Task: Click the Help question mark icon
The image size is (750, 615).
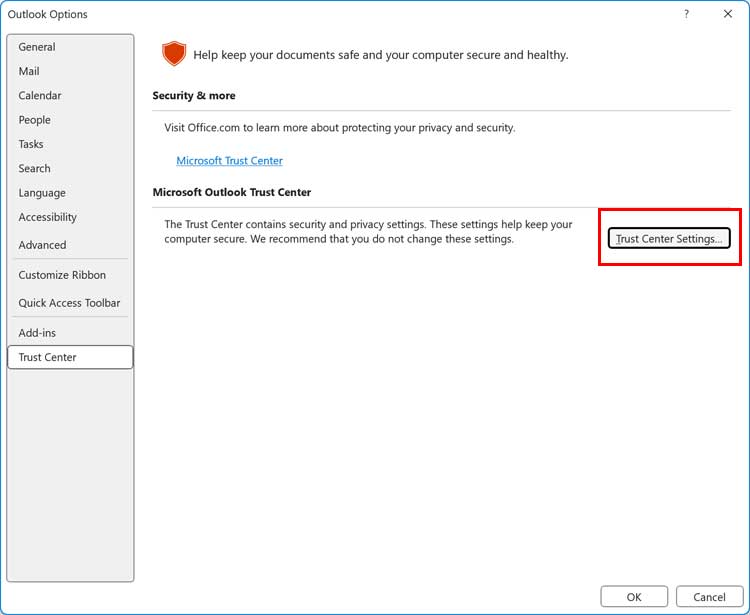Action: 686,14
